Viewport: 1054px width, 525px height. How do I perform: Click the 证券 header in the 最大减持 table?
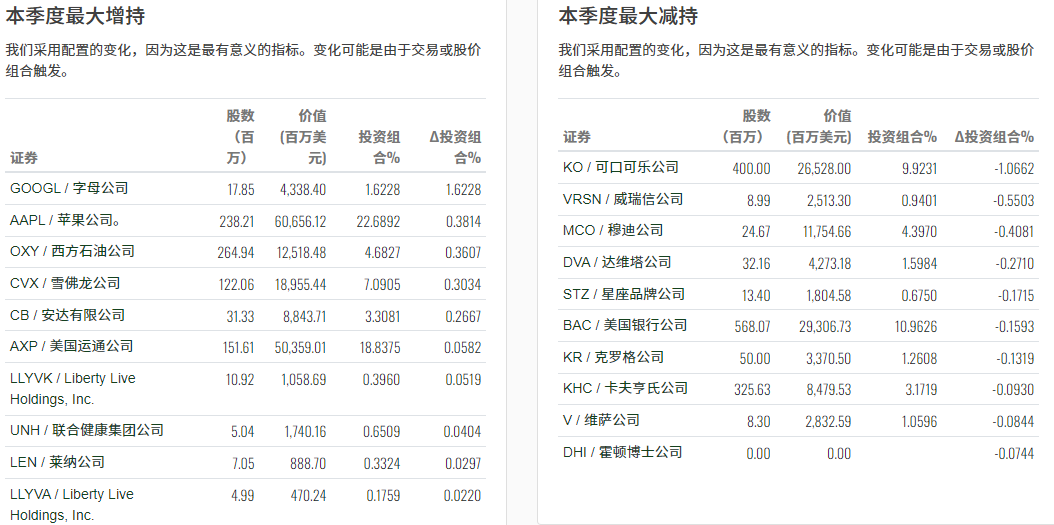coord(577,137)
